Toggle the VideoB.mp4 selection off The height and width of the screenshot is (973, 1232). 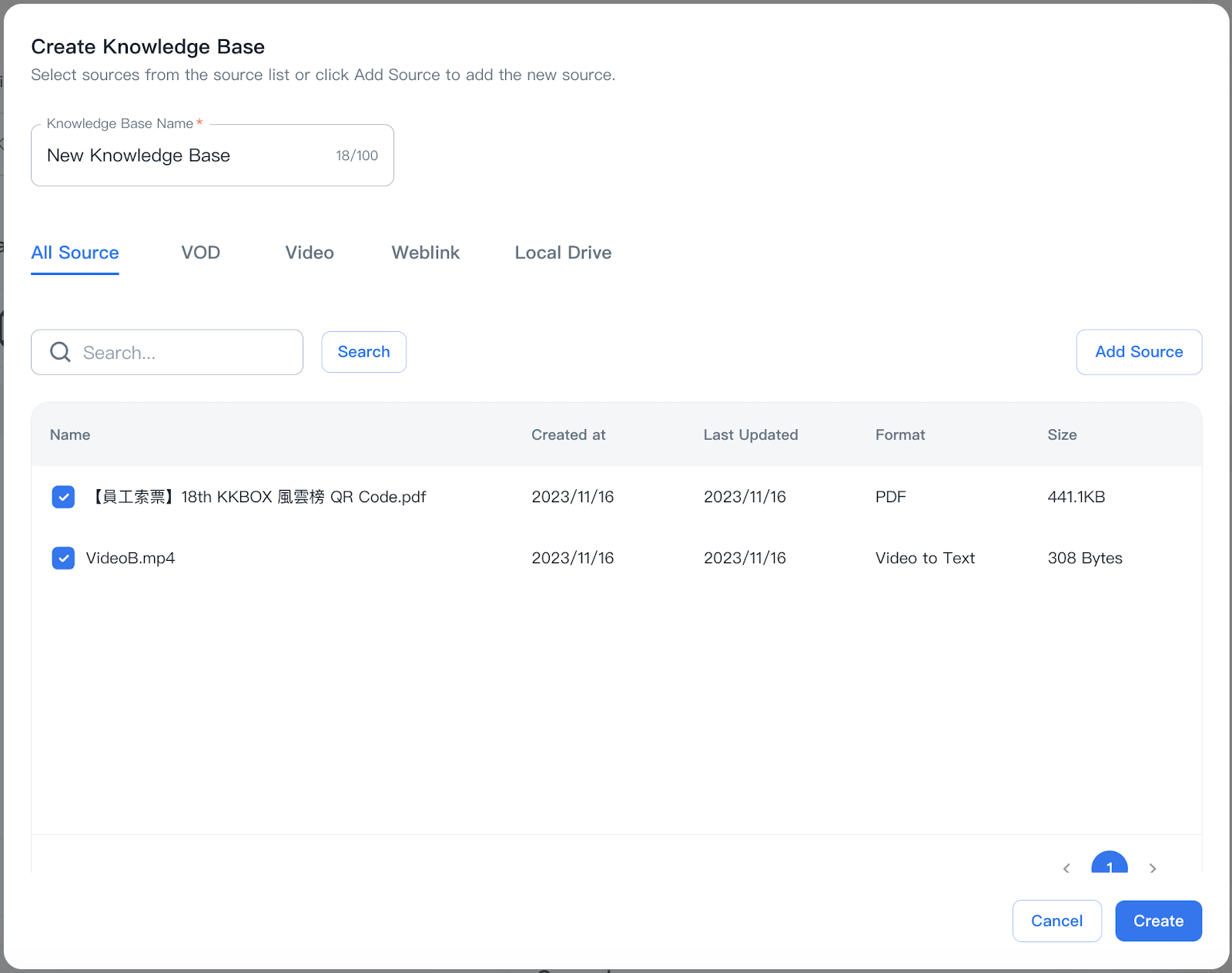coord(63,558)
